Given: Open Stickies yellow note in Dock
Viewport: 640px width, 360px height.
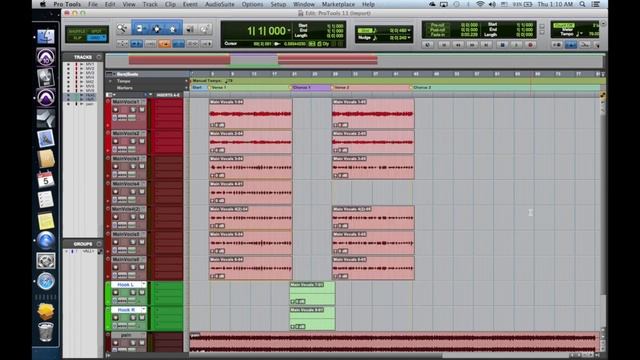Looking at the screenshot, I should (46, 221).
